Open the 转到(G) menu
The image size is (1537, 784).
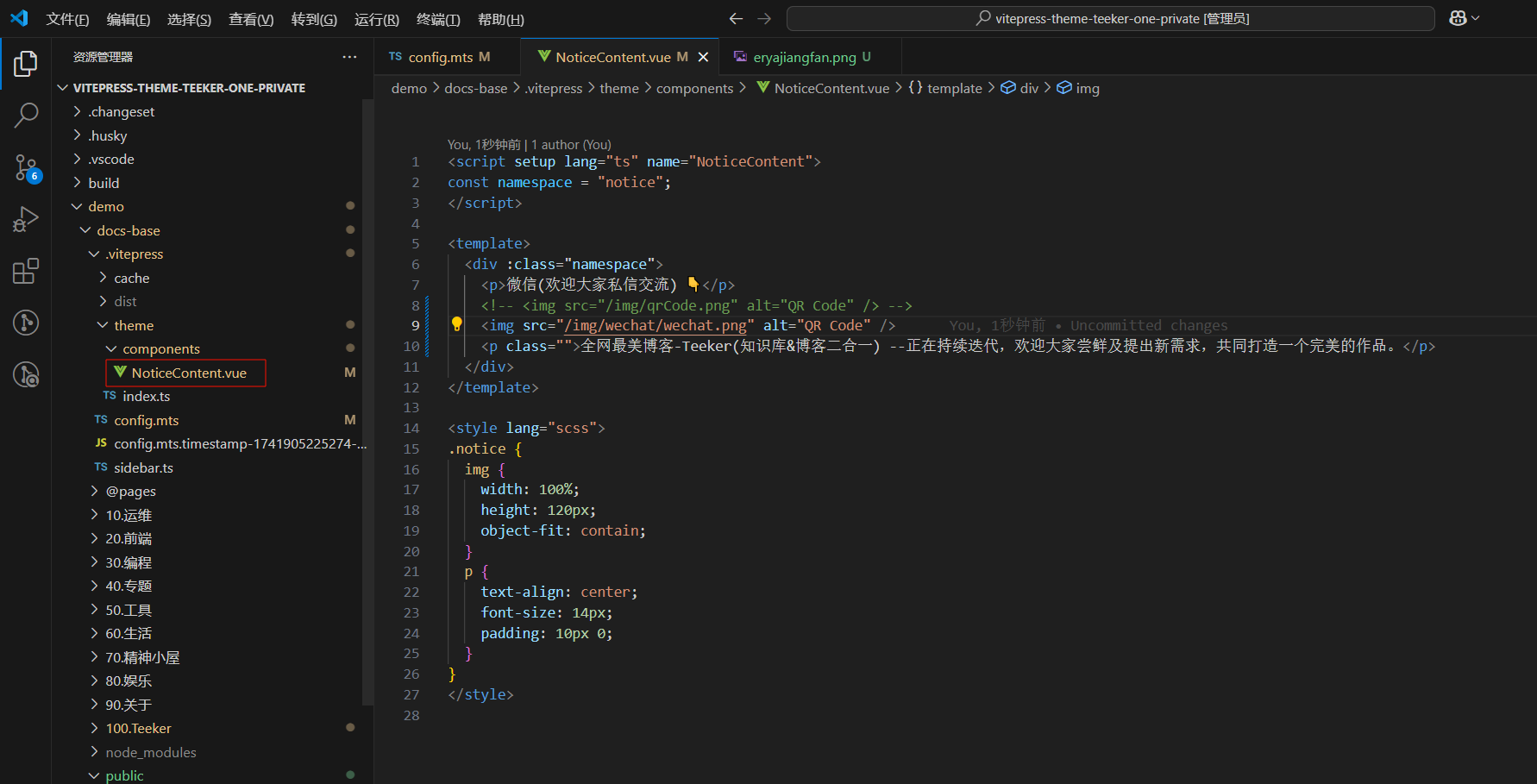314,19
